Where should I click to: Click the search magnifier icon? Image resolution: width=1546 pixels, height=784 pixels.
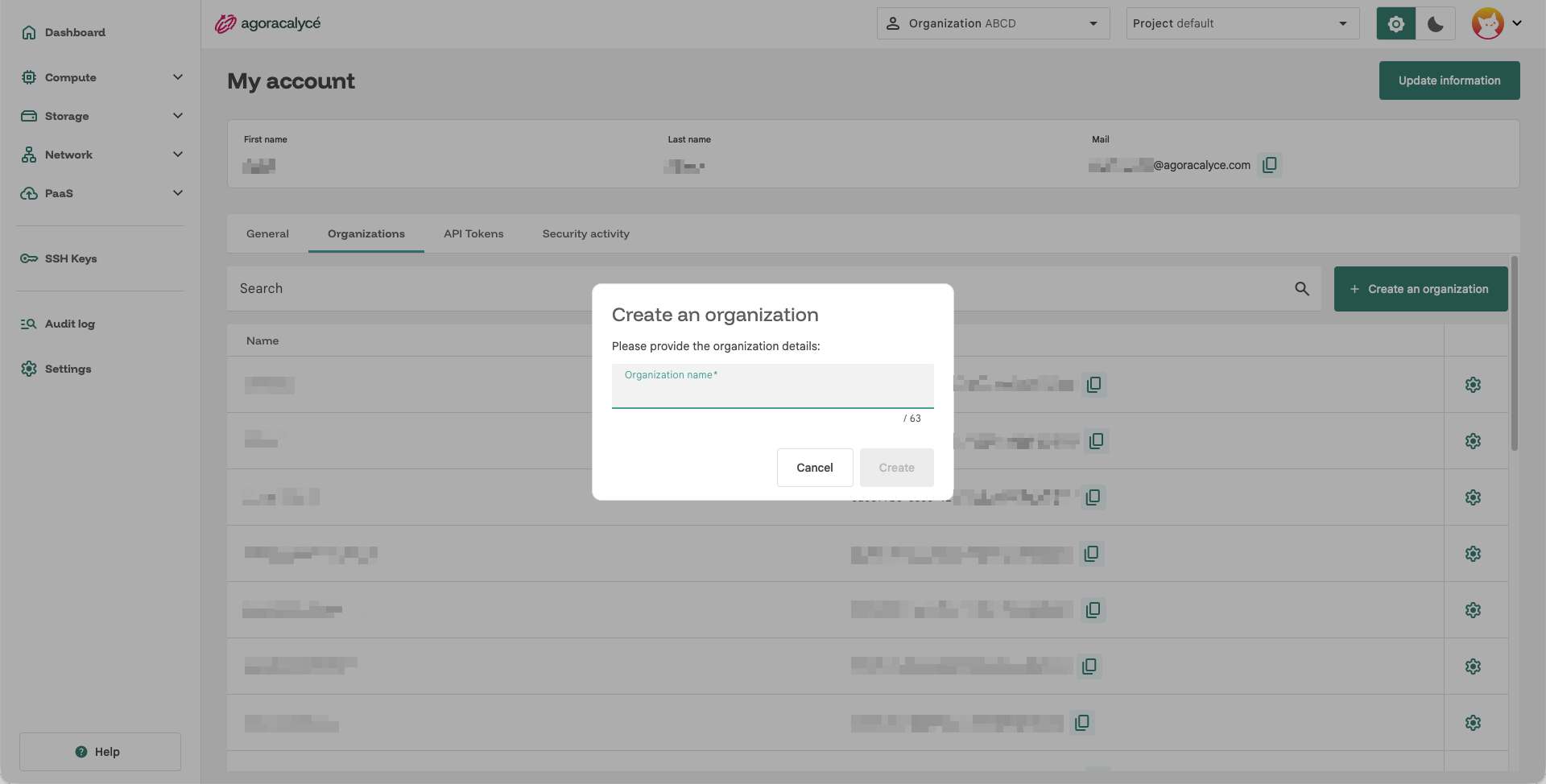click(x=1302, y=289)
